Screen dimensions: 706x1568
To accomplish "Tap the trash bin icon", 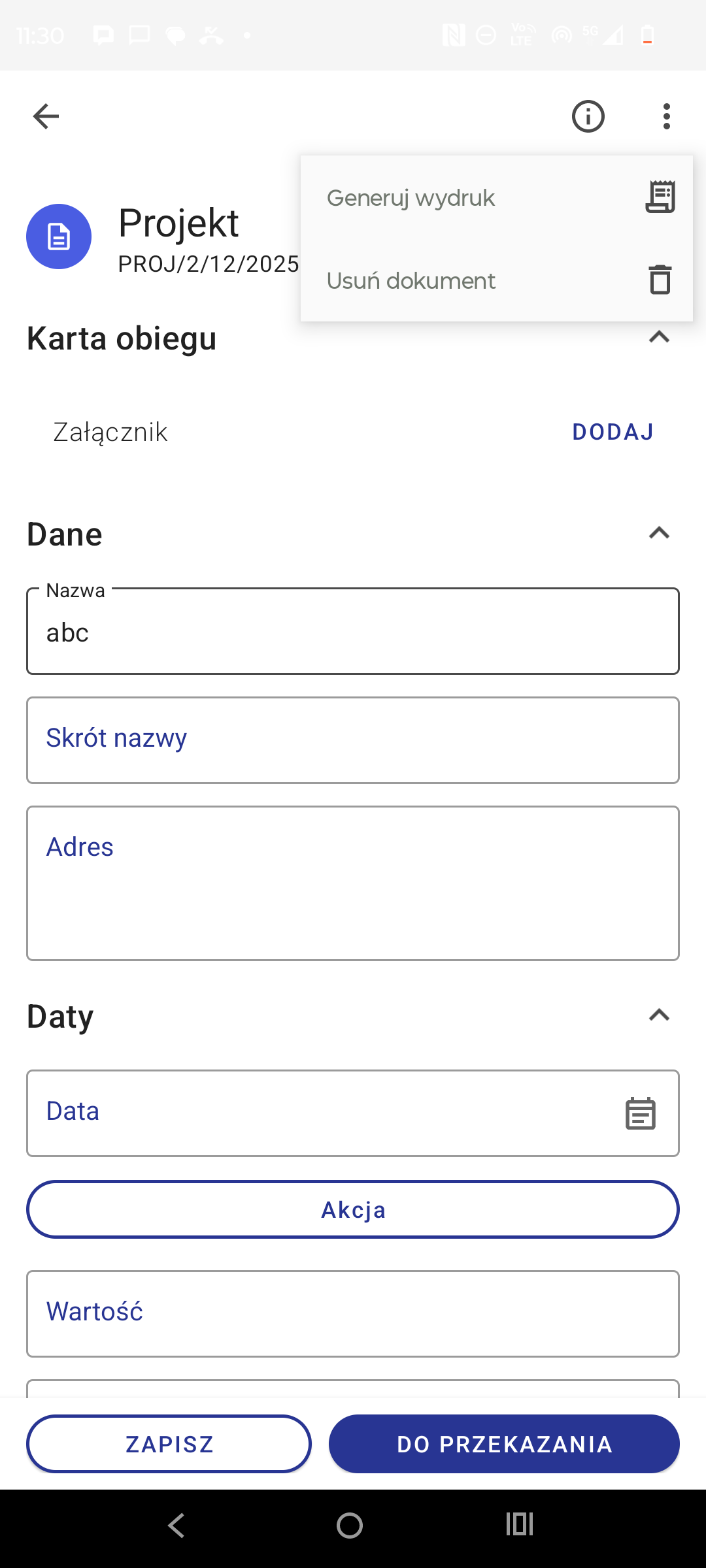I will [660, 280].
